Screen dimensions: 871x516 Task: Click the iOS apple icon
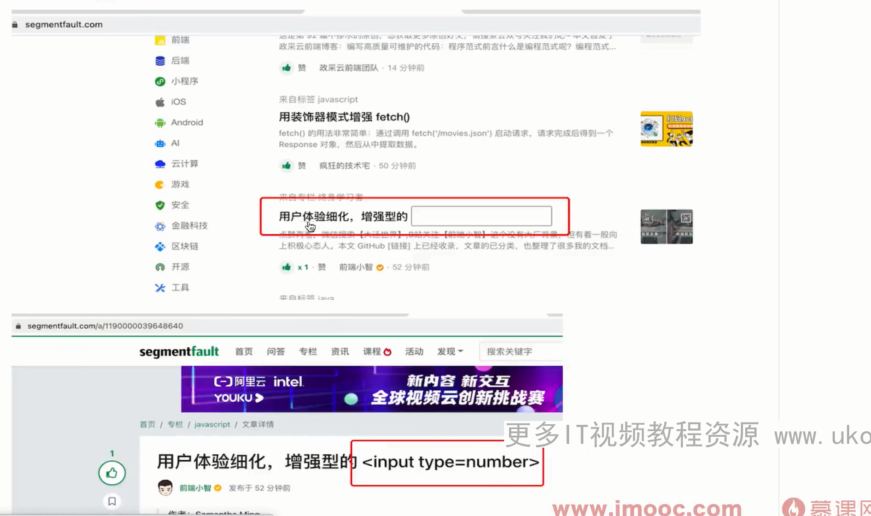(160, 102)
